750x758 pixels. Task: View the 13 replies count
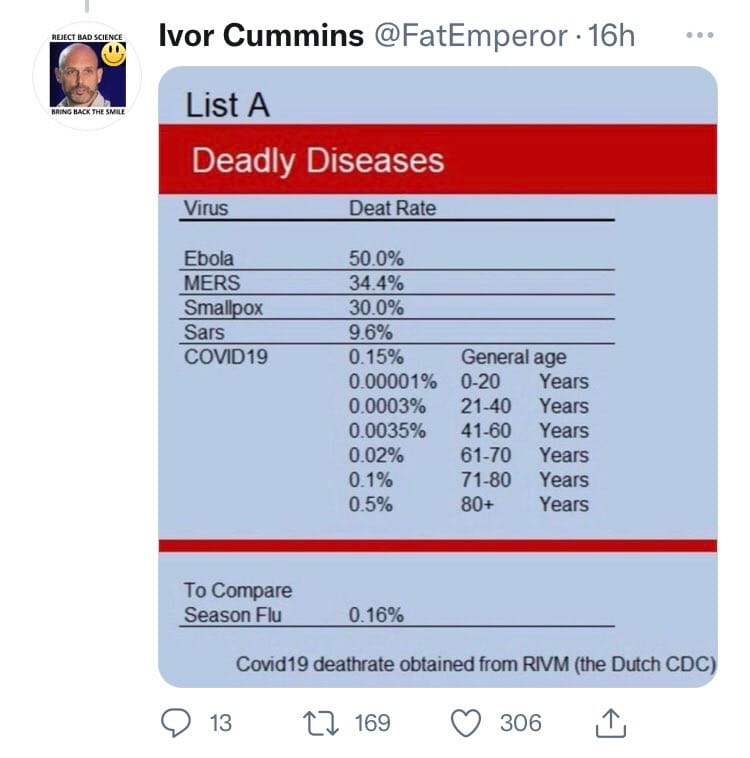pyautogui.click(x=221, y=723)
